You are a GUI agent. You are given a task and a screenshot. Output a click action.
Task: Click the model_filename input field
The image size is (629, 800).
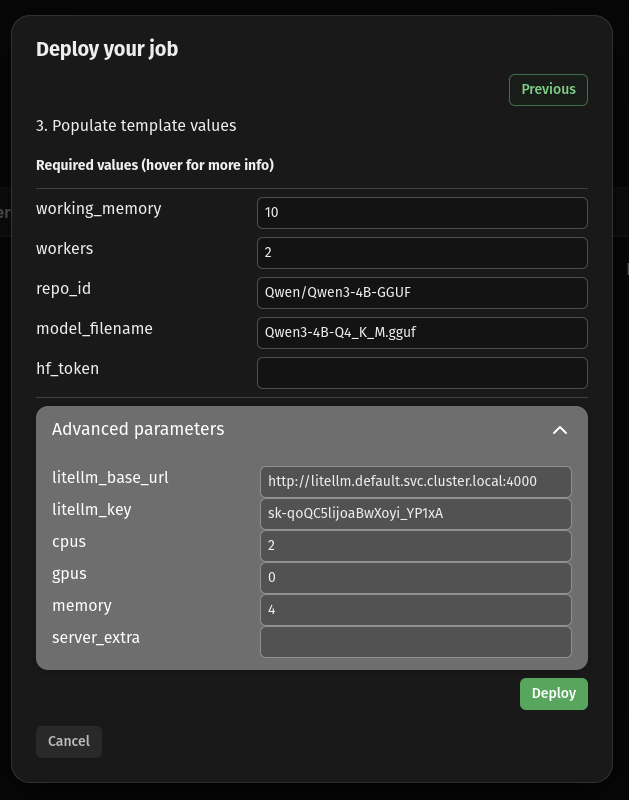422,332
